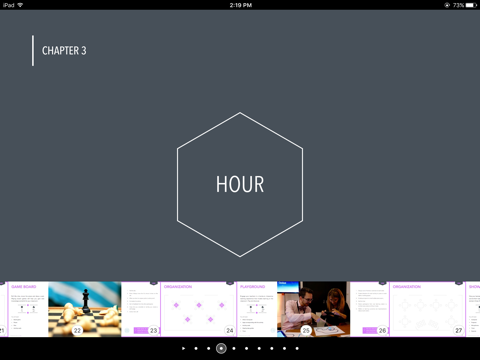This screenshot has height=360, width=480.
Task: Tap the Wi-Fi status icon
Action: click(x=20, y=5)
